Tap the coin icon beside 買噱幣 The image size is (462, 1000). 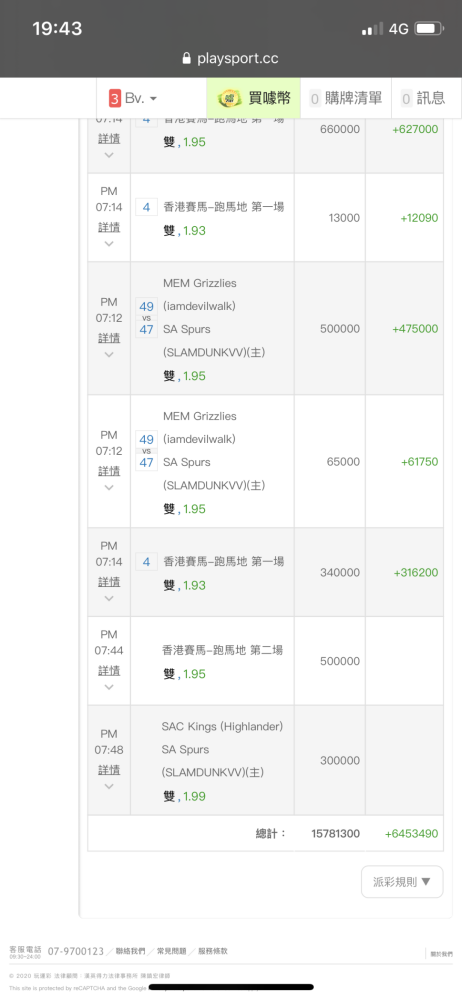[230, 98]
